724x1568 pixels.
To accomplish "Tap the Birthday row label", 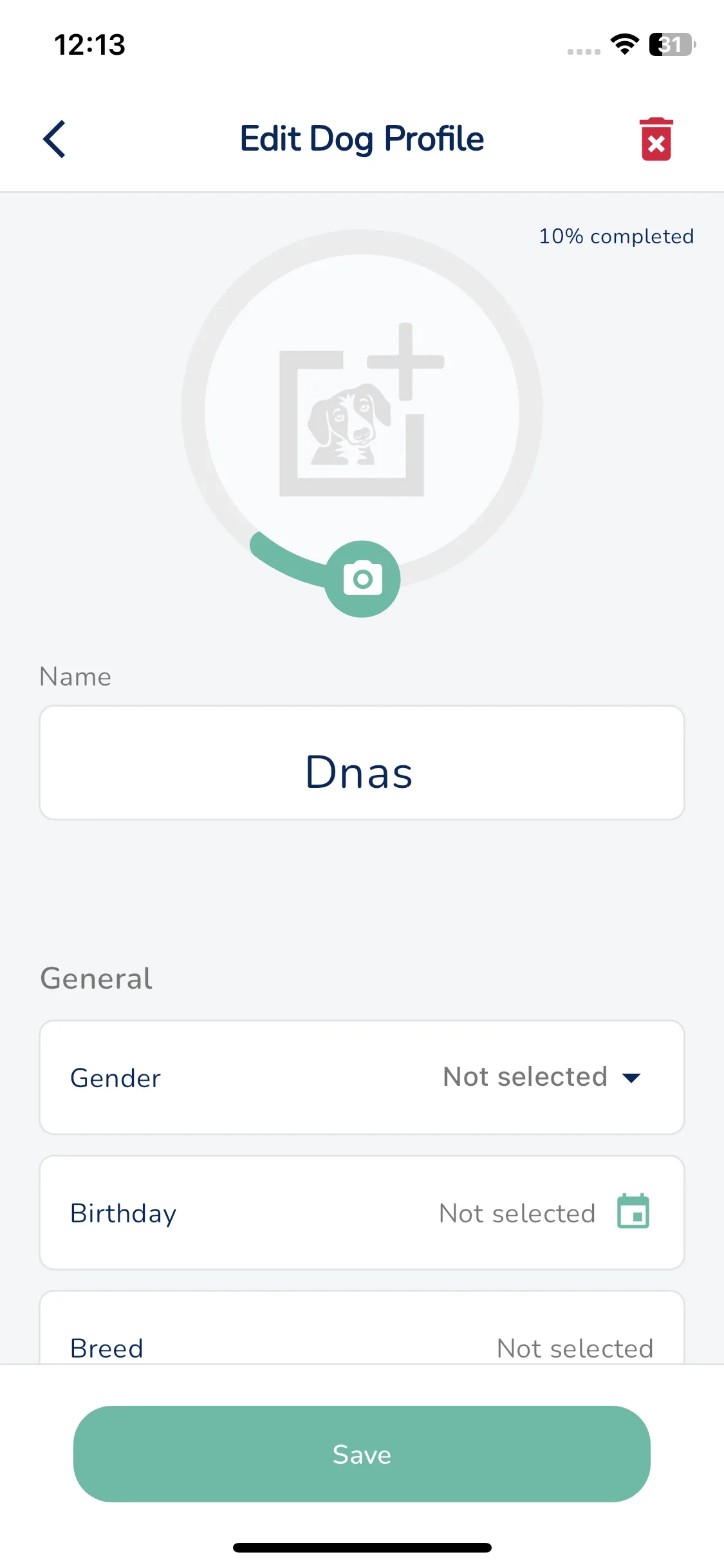I will click(124, 1214).
